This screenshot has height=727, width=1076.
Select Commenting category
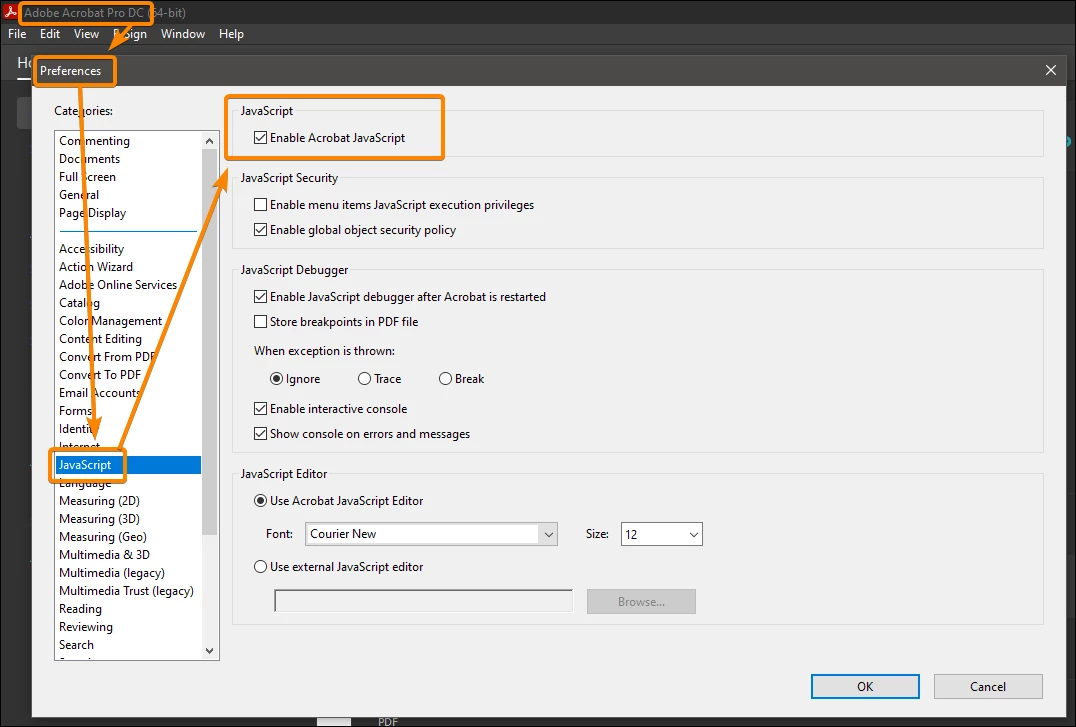[x=94, y=141]
